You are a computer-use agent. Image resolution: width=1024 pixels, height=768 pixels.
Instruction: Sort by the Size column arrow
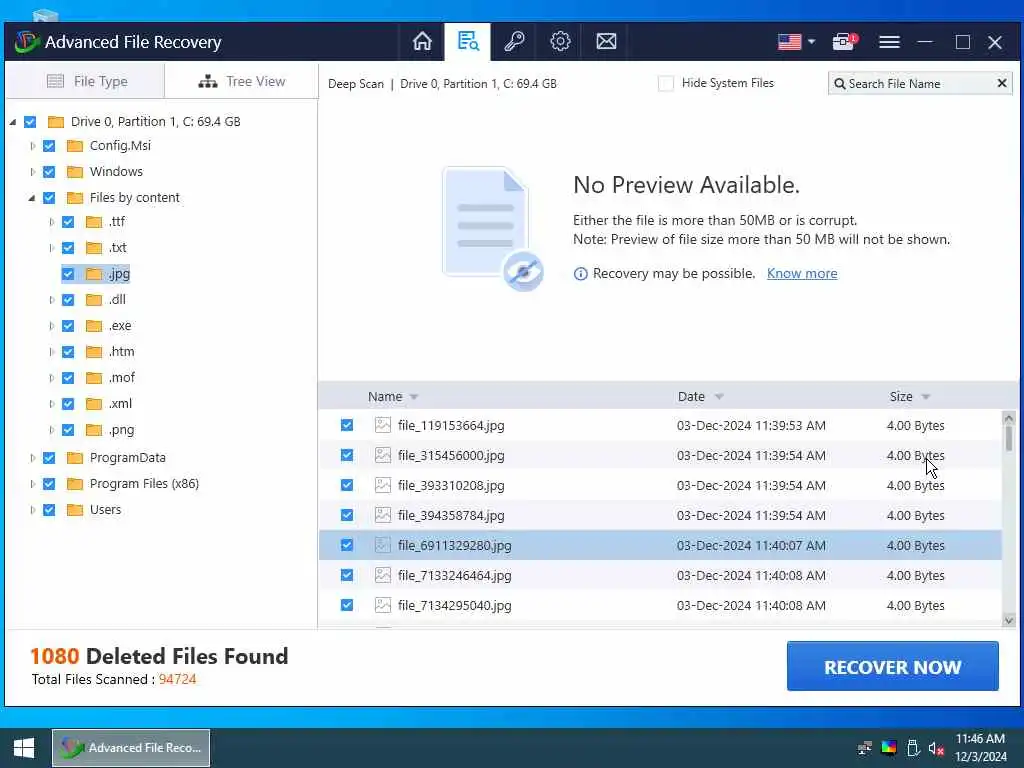(x=925, y=397)
